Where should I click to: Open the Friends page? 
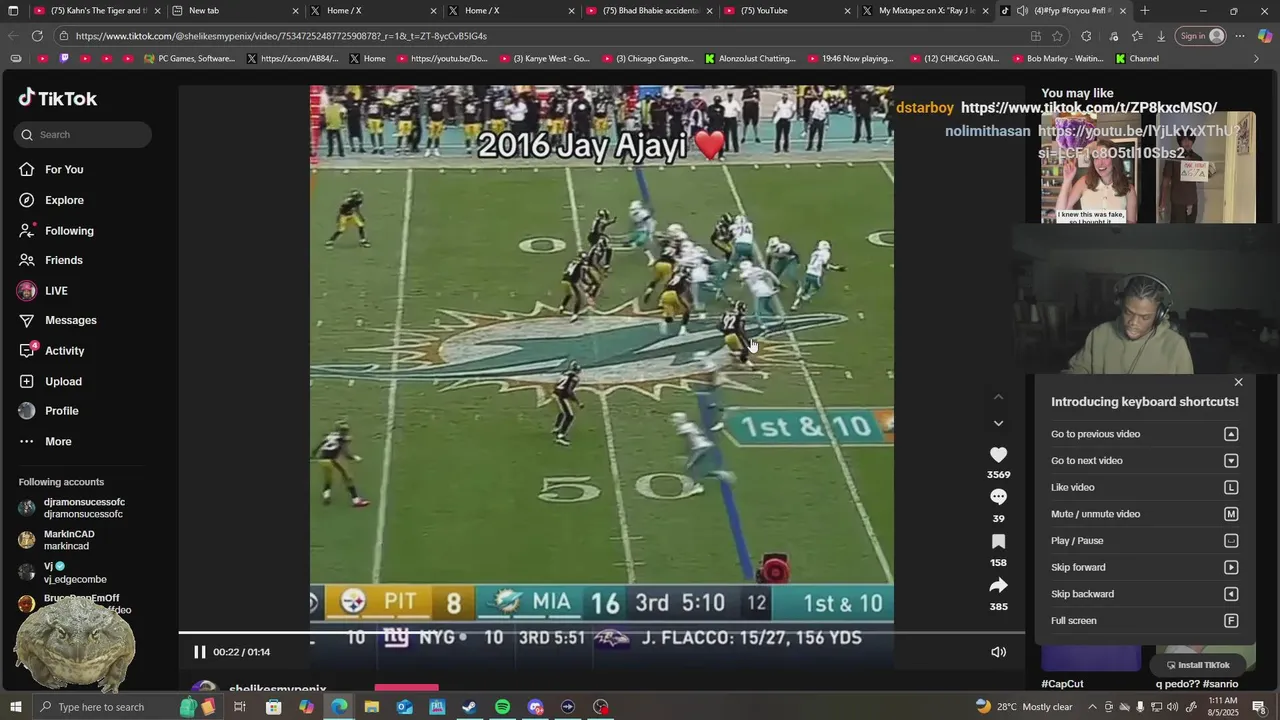(50, 260)
